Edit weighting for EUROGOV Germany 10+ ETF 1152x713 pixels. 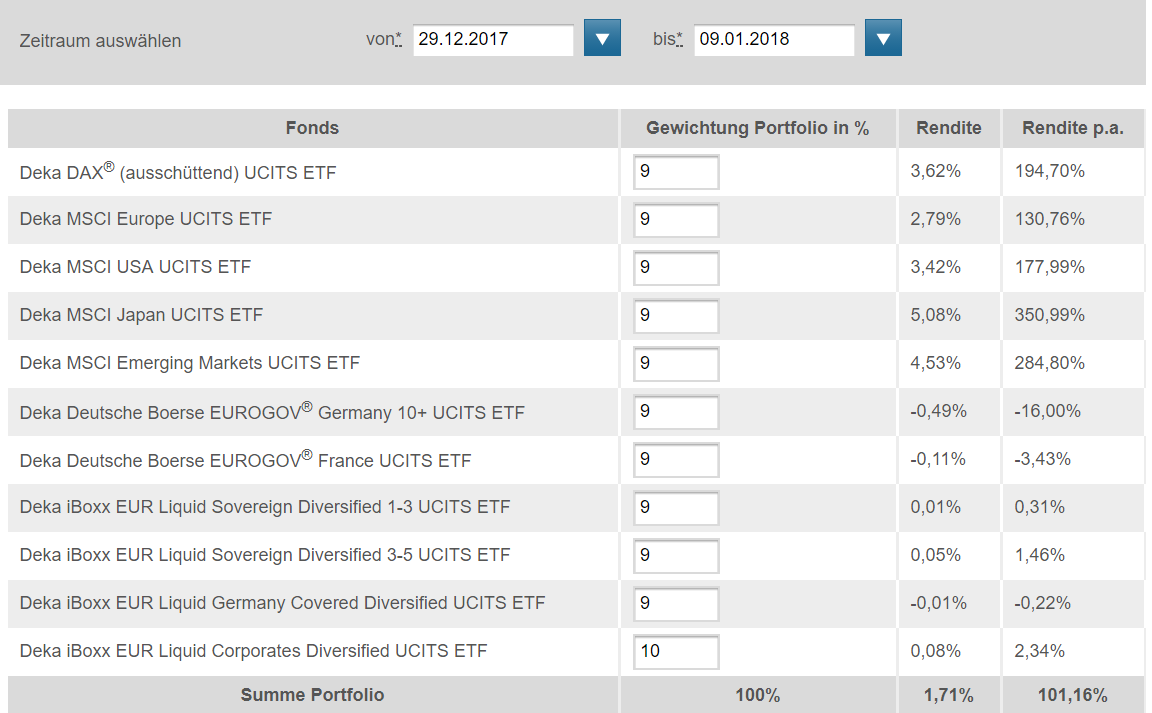tap(676, 412)
